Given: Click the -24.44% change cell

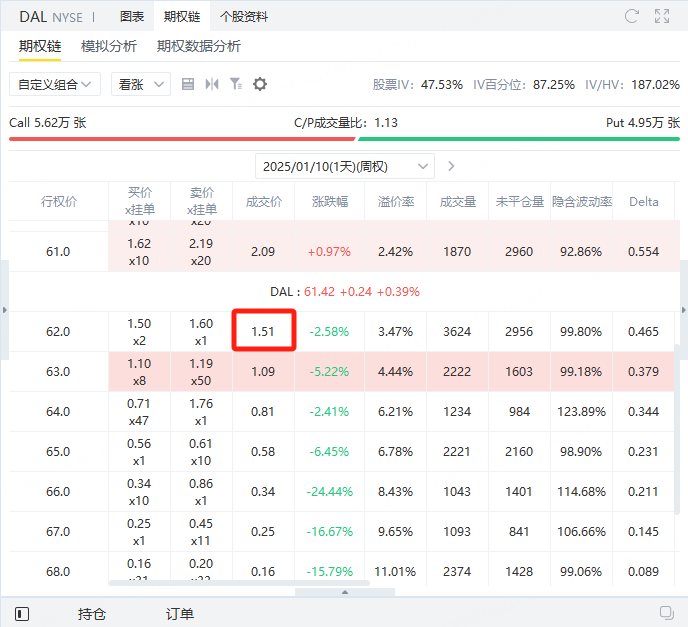Looking at the screenshot, I should pos(330,491).
